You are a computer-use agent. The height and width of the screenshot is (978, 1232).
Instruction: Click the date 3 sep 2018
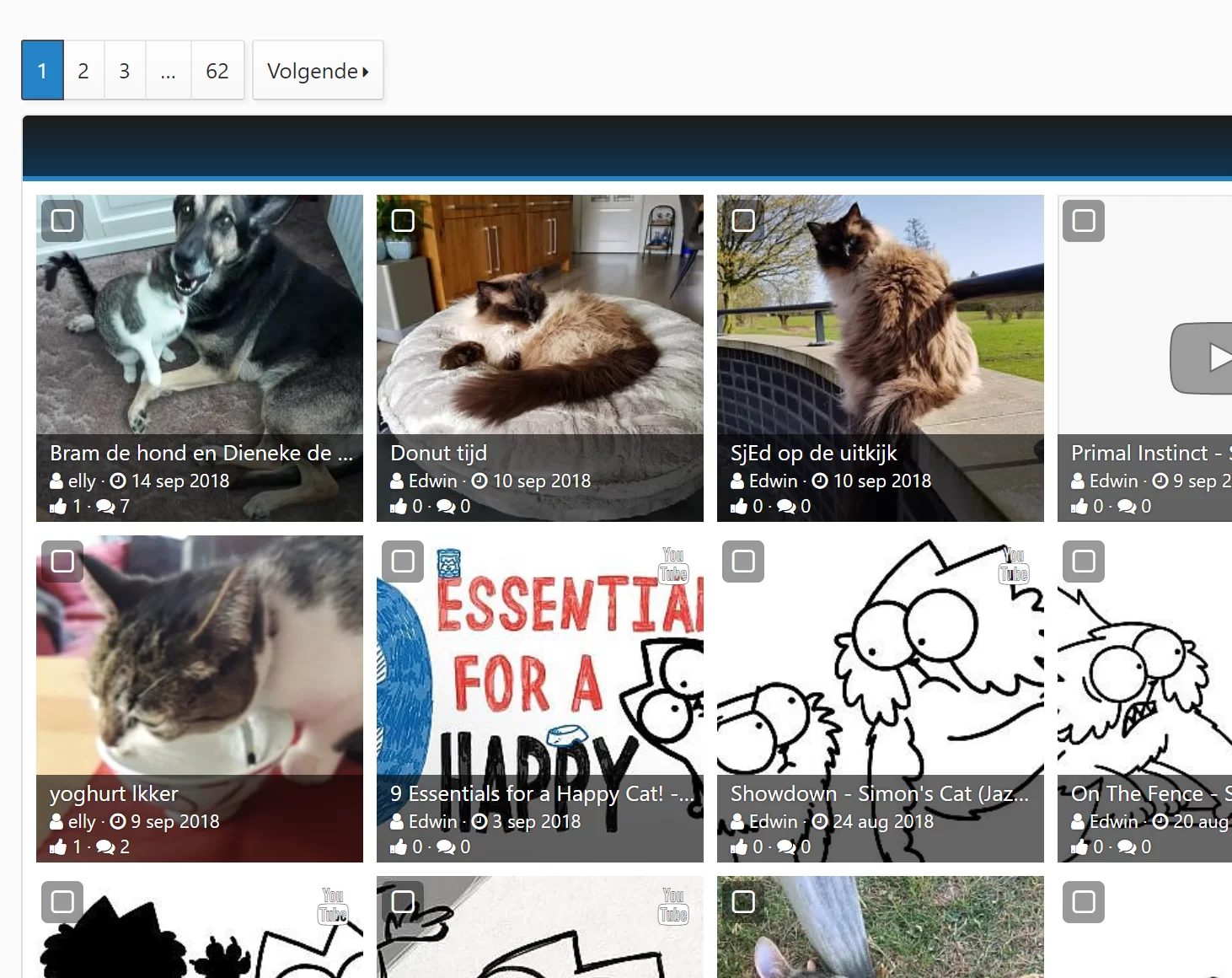[x=536, y=821]
